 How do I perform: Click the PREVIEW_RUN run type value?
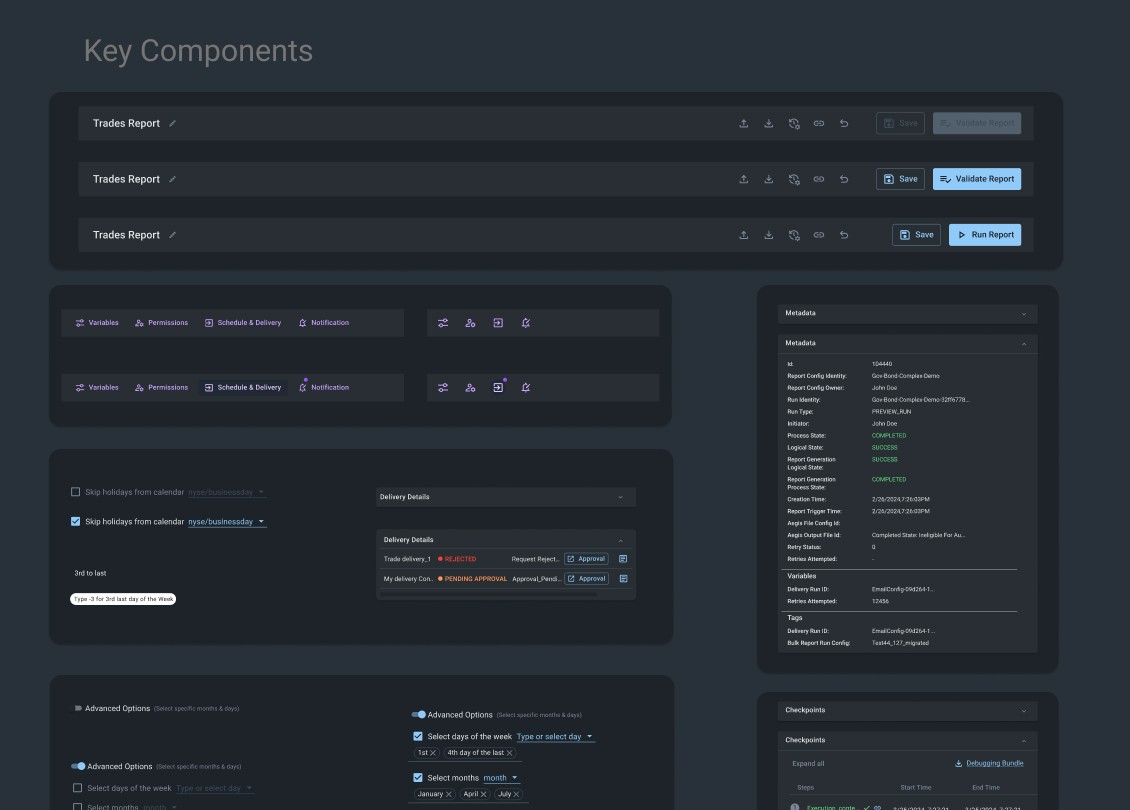point(891,411)
